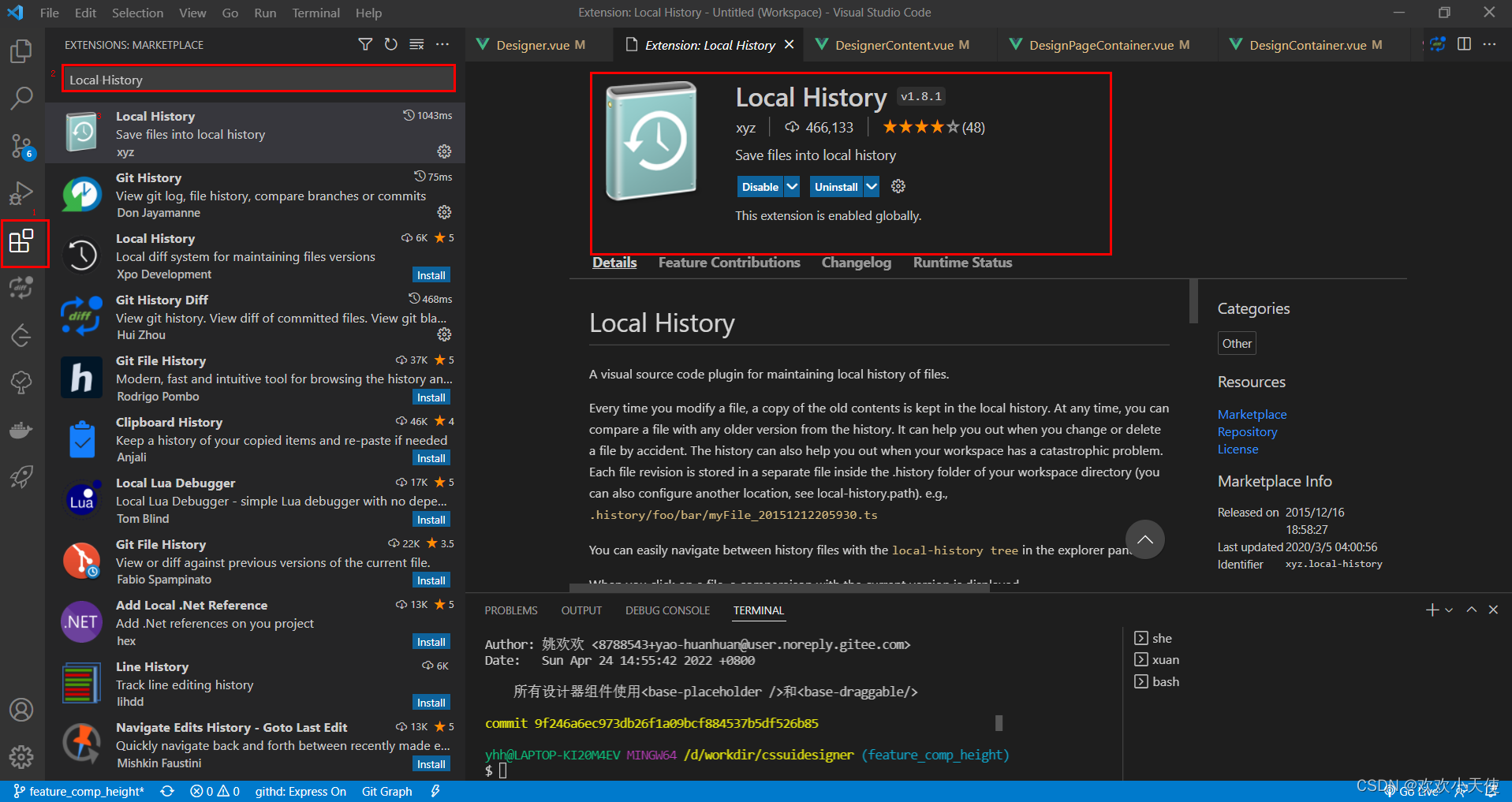Create a new terminal with plus icon
The height and width of the screenshot is (802, 1512).
[1432, 610]
